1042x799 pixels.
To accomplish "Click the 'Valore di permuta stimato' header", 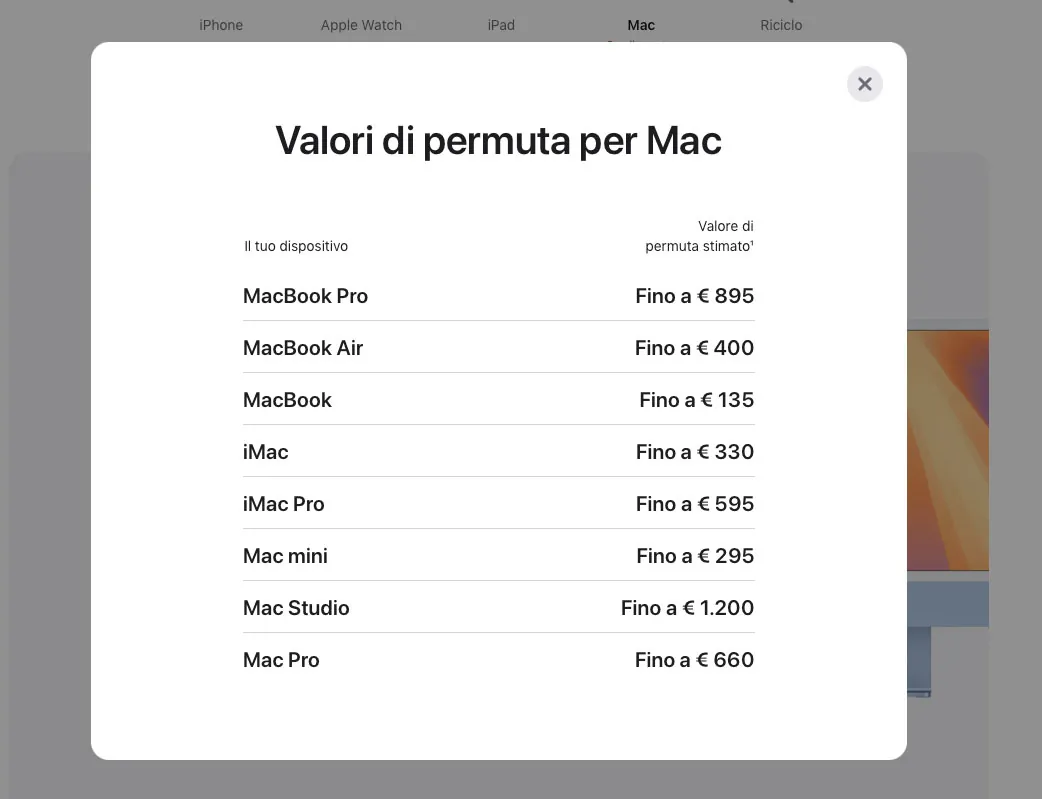I will coord(699,236).
